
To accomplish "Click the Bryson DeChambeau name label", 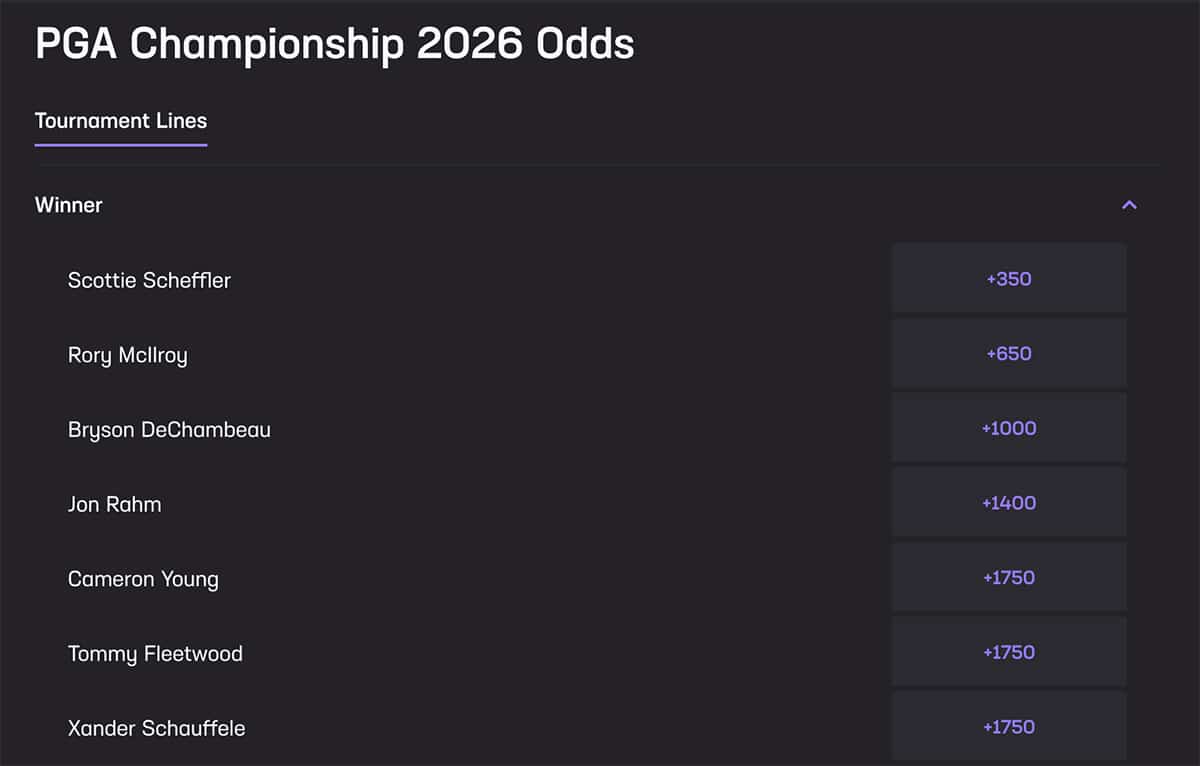I will tap(169, 429).
